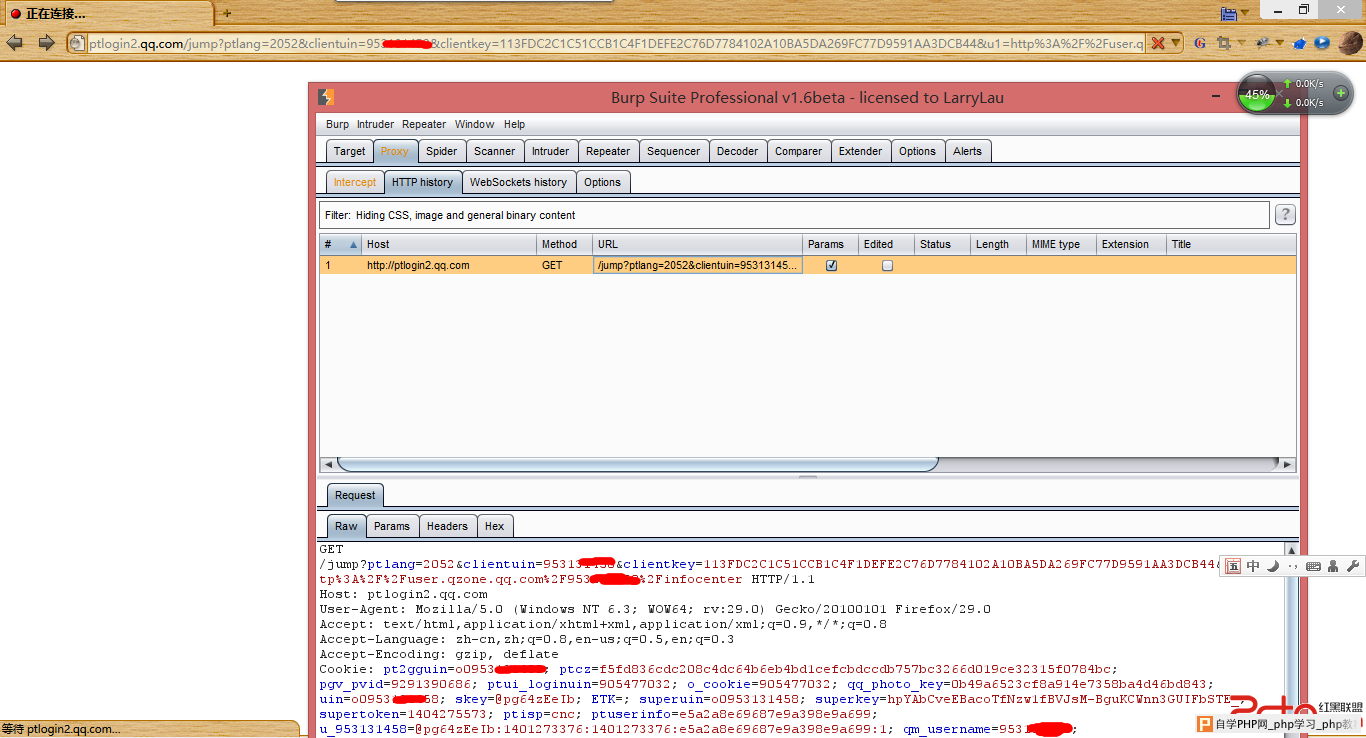The height and width of the screenshot is (738, 1366).
Task: Click the 45% memory ball on floating widget
Action: 1258,94
